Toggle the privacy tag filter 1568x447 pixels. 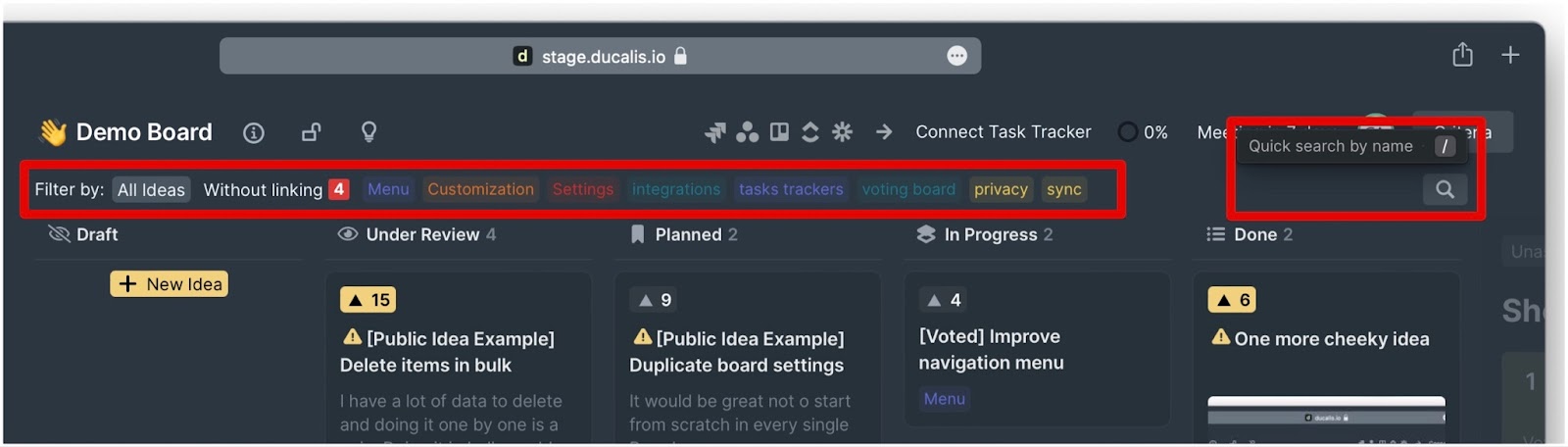[1001, 189]
